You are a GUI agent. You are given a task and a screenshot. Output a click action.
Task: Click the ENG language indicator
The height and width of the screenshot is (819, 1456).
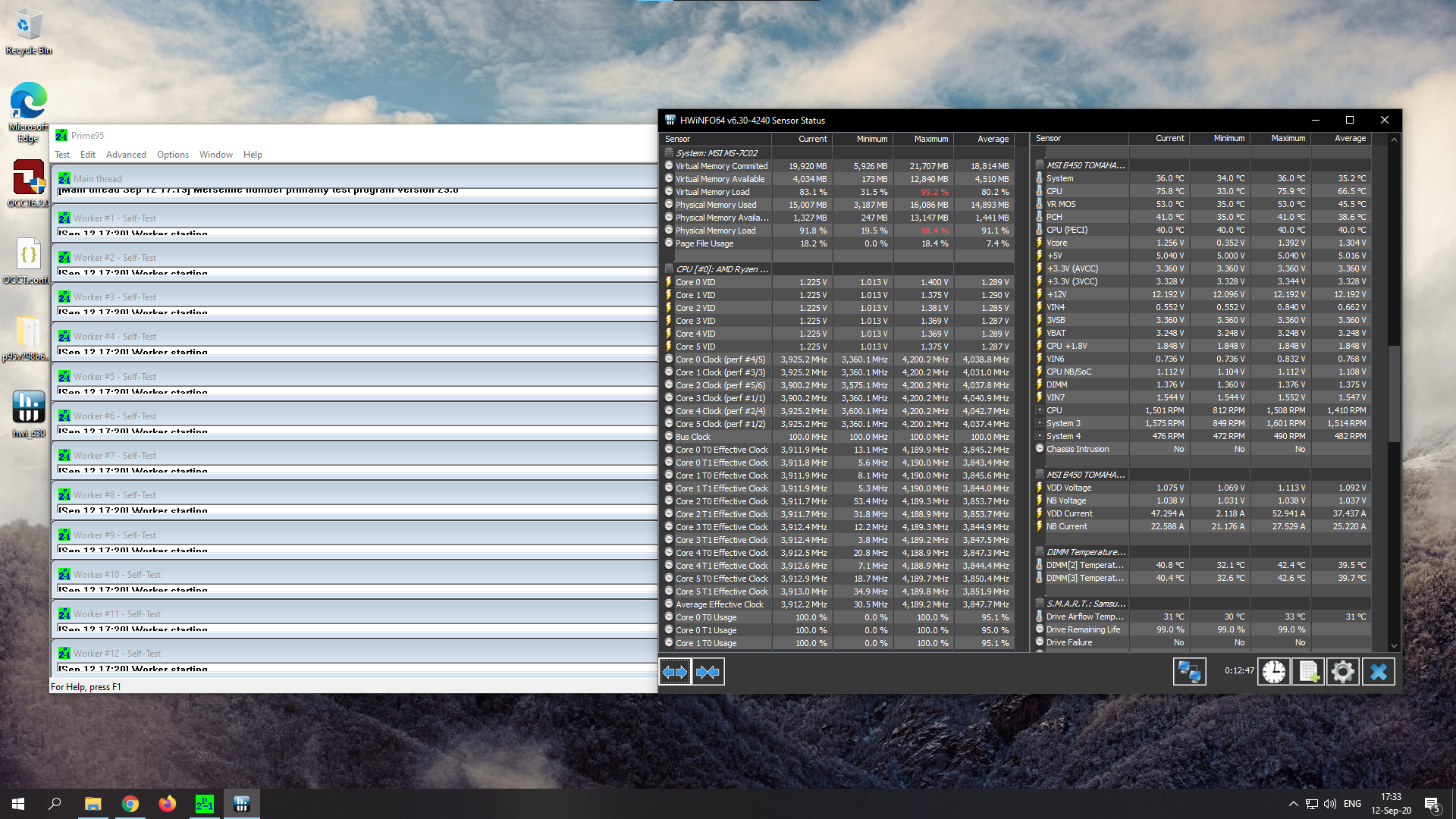(x=1352, y=804)
